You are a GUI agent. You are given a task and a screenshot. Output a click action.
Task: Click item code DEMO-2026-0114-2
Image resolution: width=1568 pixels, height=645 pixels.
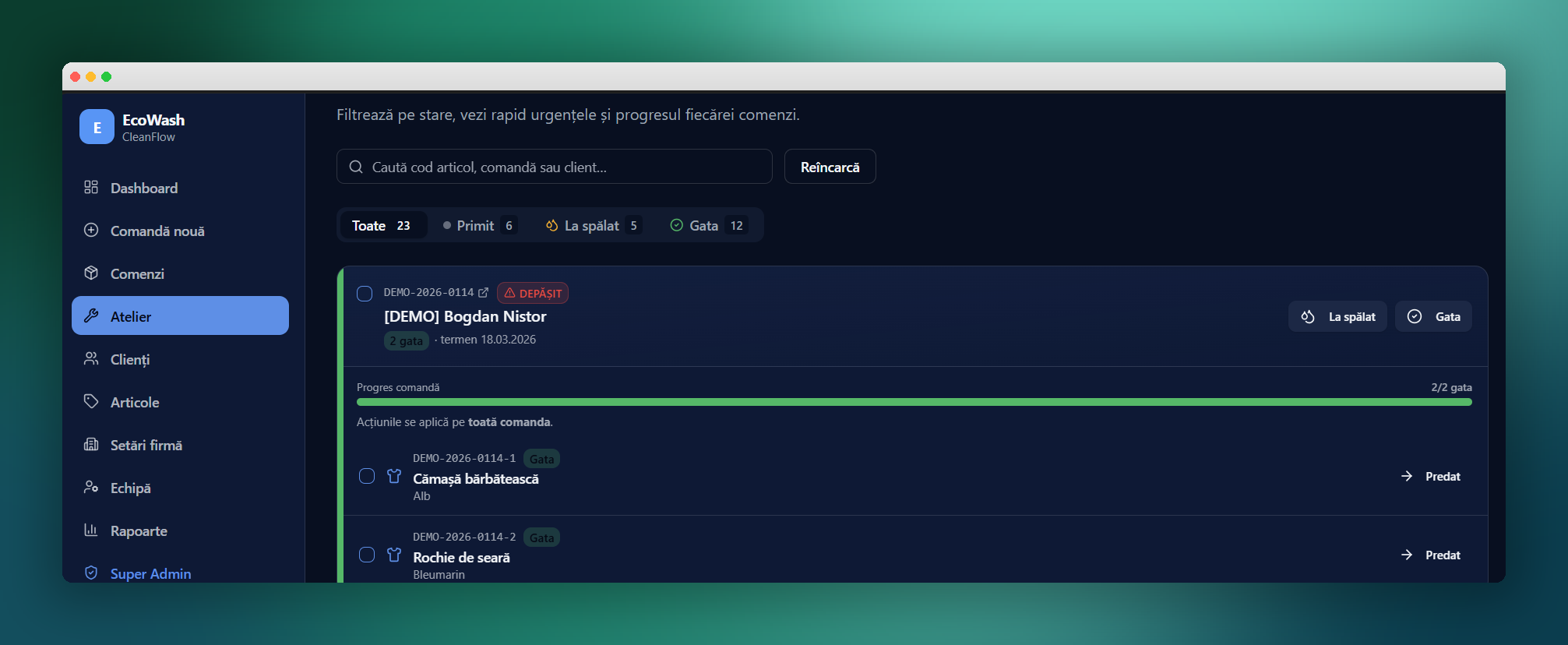coord(464,537)
